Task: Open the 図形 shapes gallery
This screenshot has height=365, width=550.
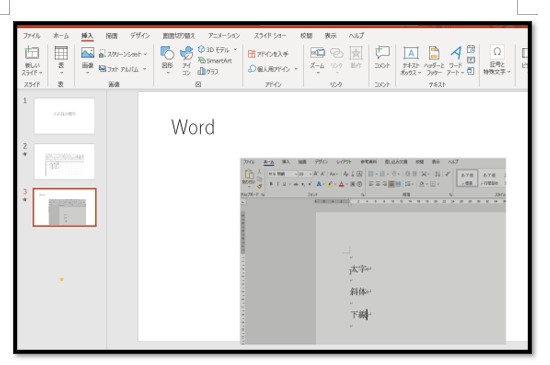Action: point(167,60)
